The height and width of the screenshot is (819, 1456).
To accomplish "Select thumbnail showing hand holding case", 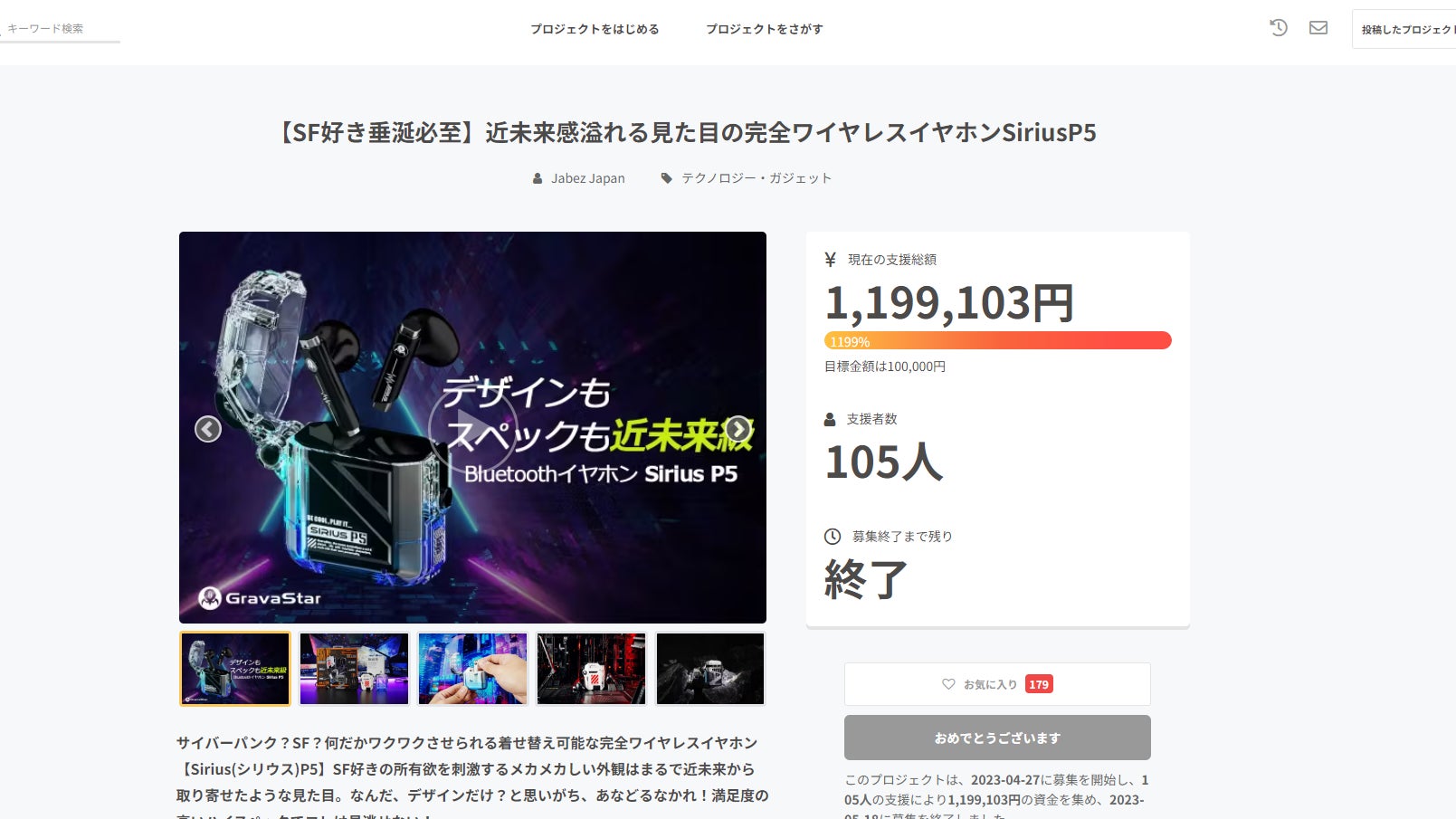I will pos(472,669).
